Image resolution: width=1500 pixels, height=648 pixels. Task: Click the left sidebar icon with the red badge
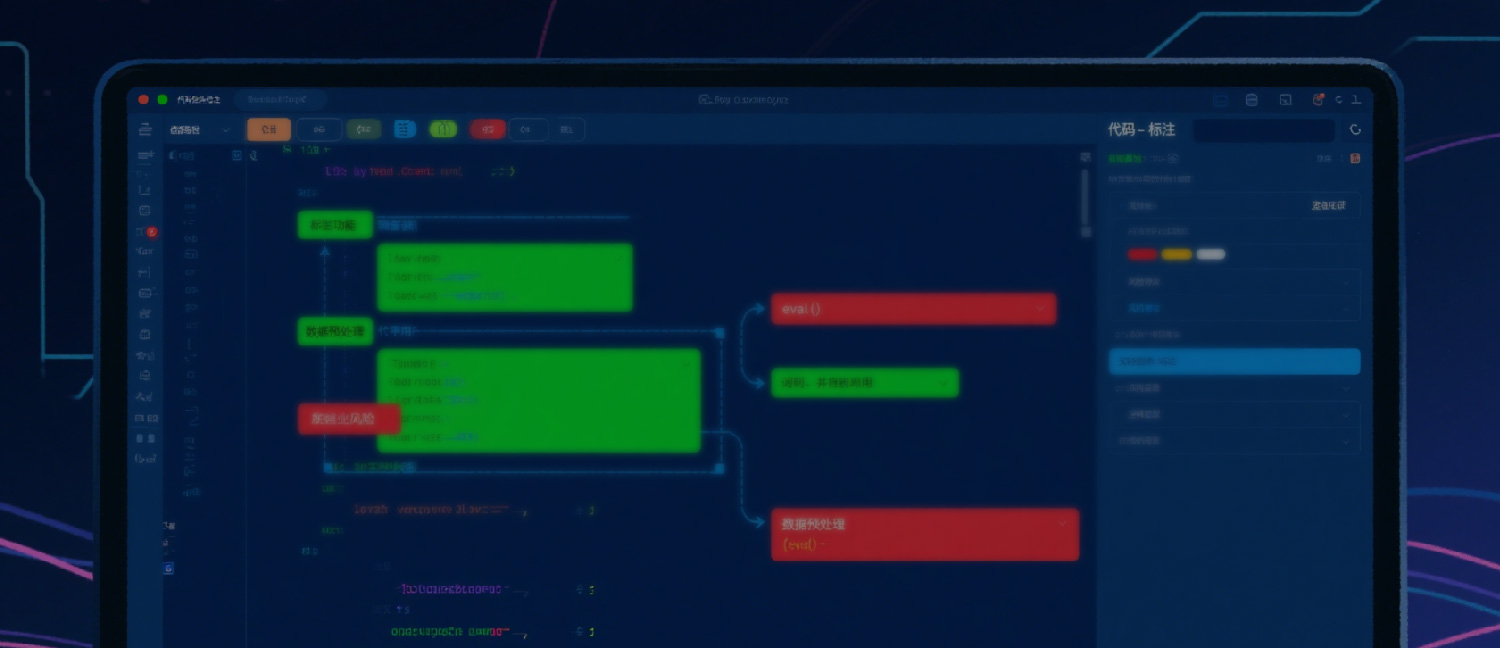click(146, 232)
